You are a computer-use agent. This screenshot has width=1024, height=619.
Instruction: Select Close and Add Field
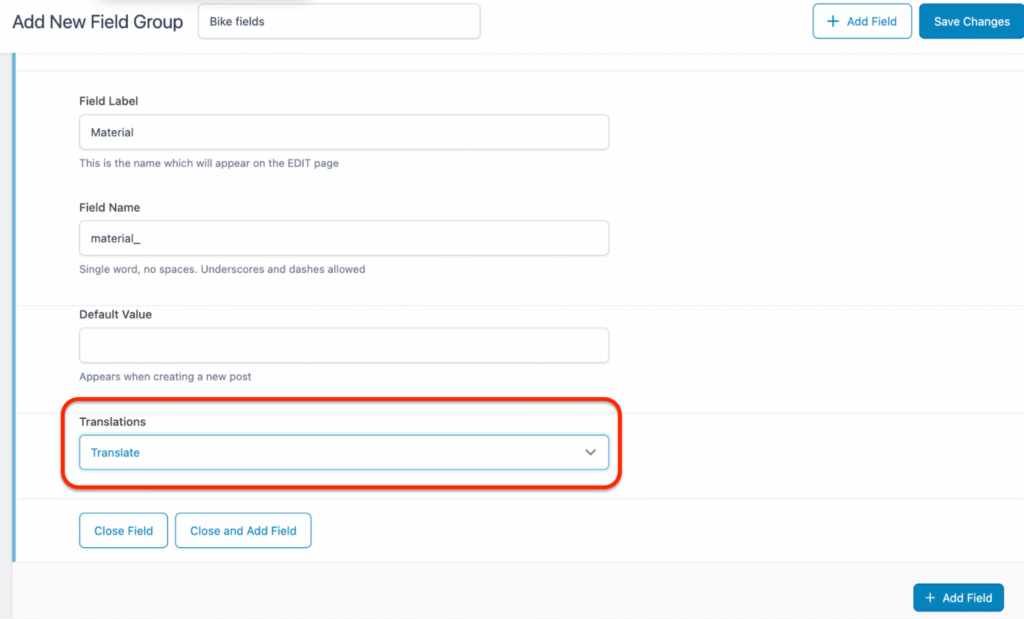pyautogui.click(x=243, y=530)
